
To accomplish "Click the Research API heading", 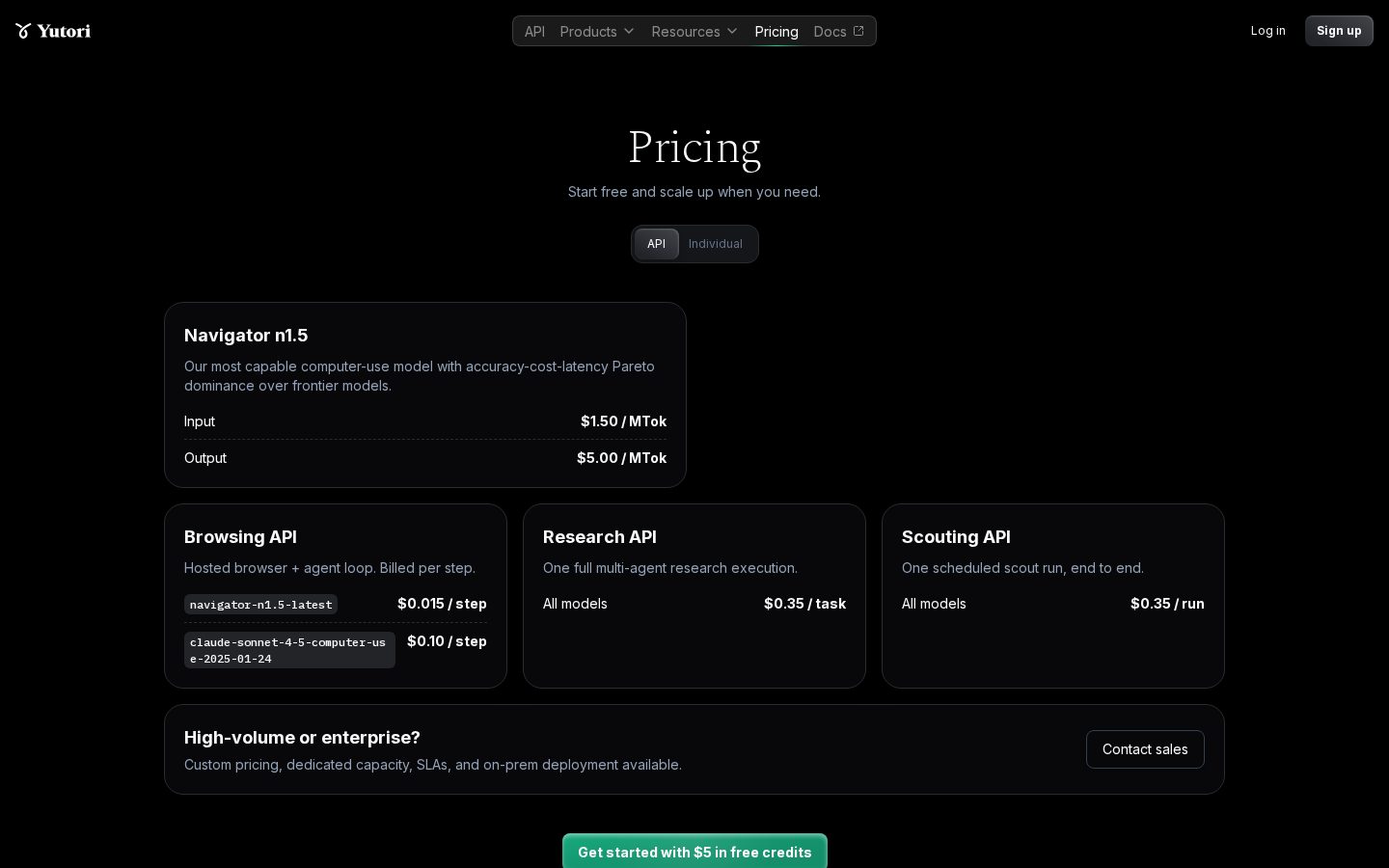I will pyautogui.click(x=599, y=537).
